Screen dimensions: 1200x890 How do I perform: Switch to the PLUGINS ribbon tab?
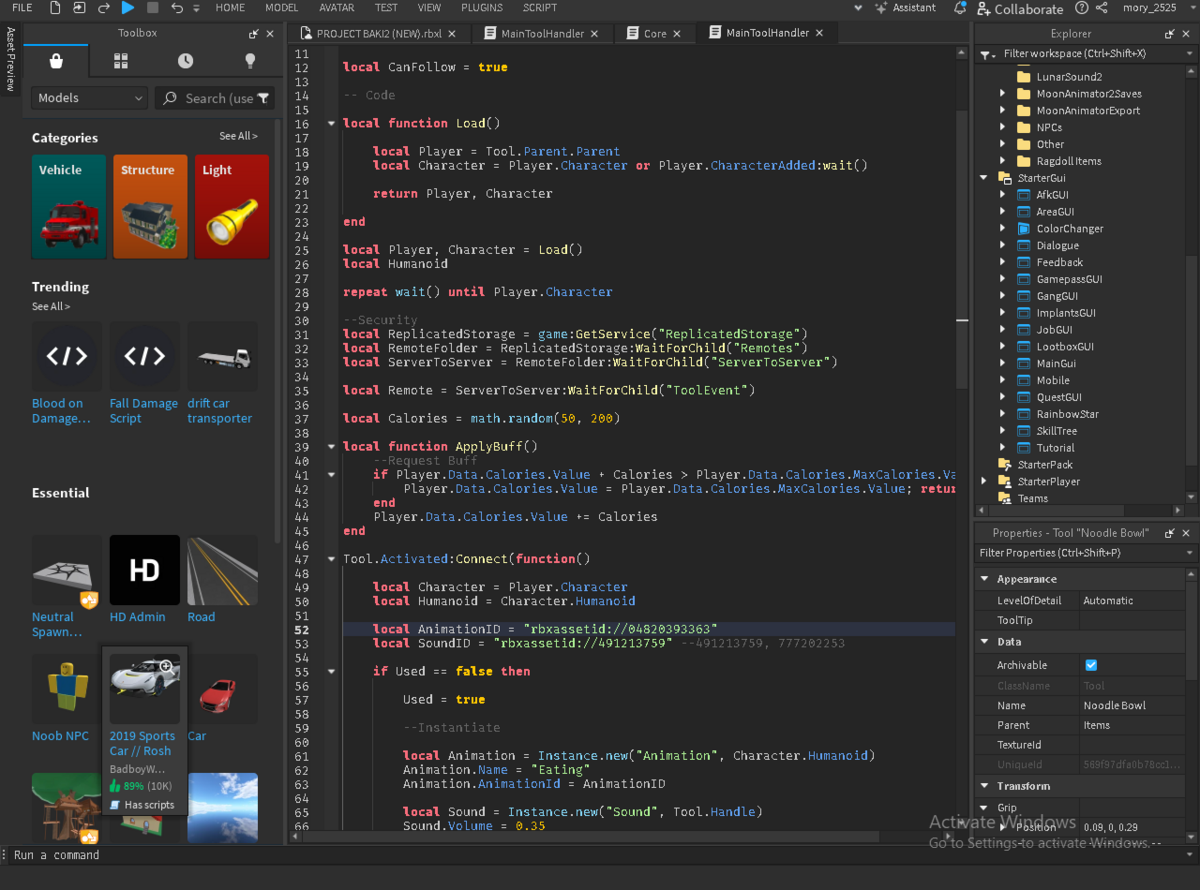pyautogui.click(x=482, y=7)
